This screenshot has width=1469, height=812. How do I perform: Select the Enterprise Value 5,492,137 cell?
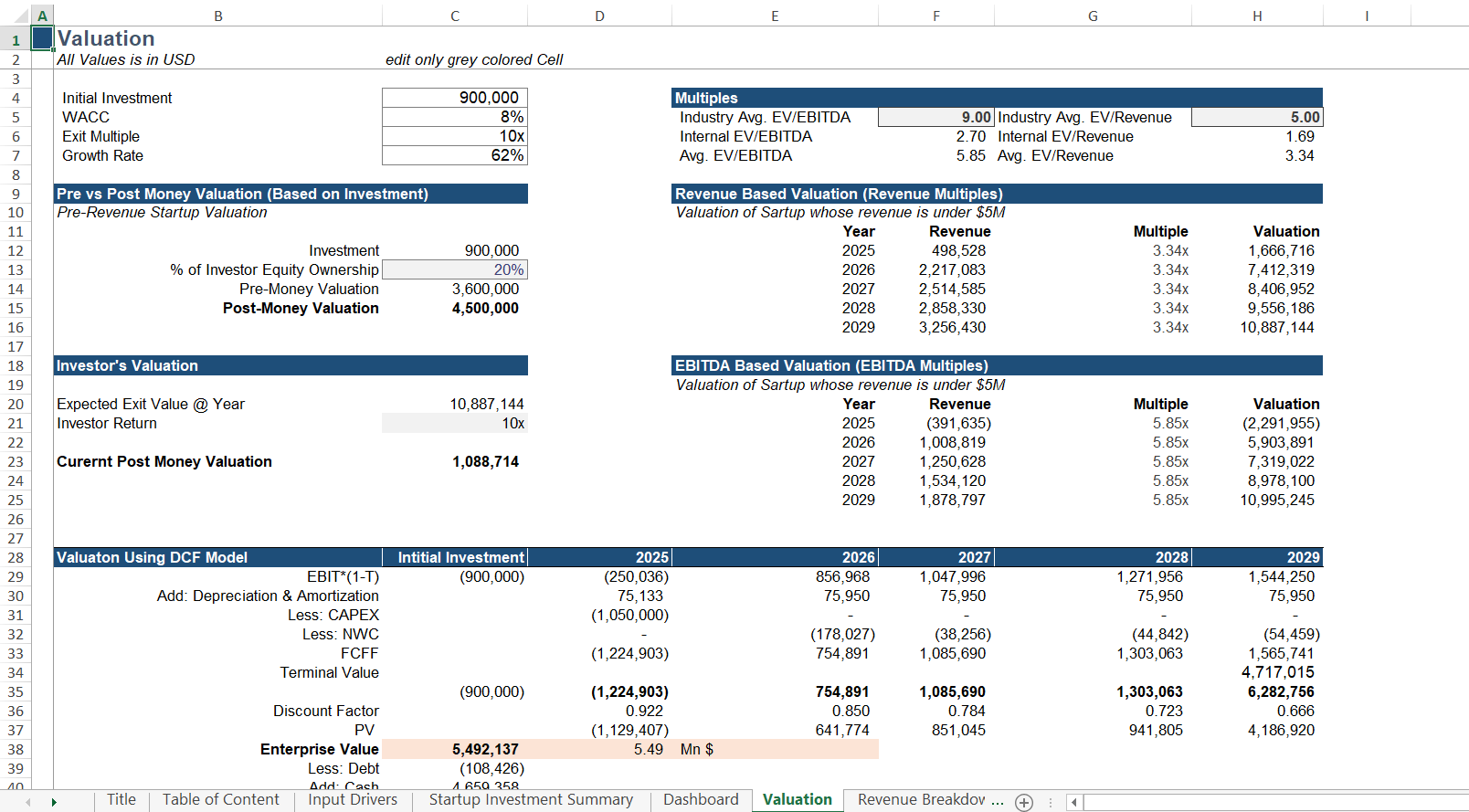pos(455,749)
